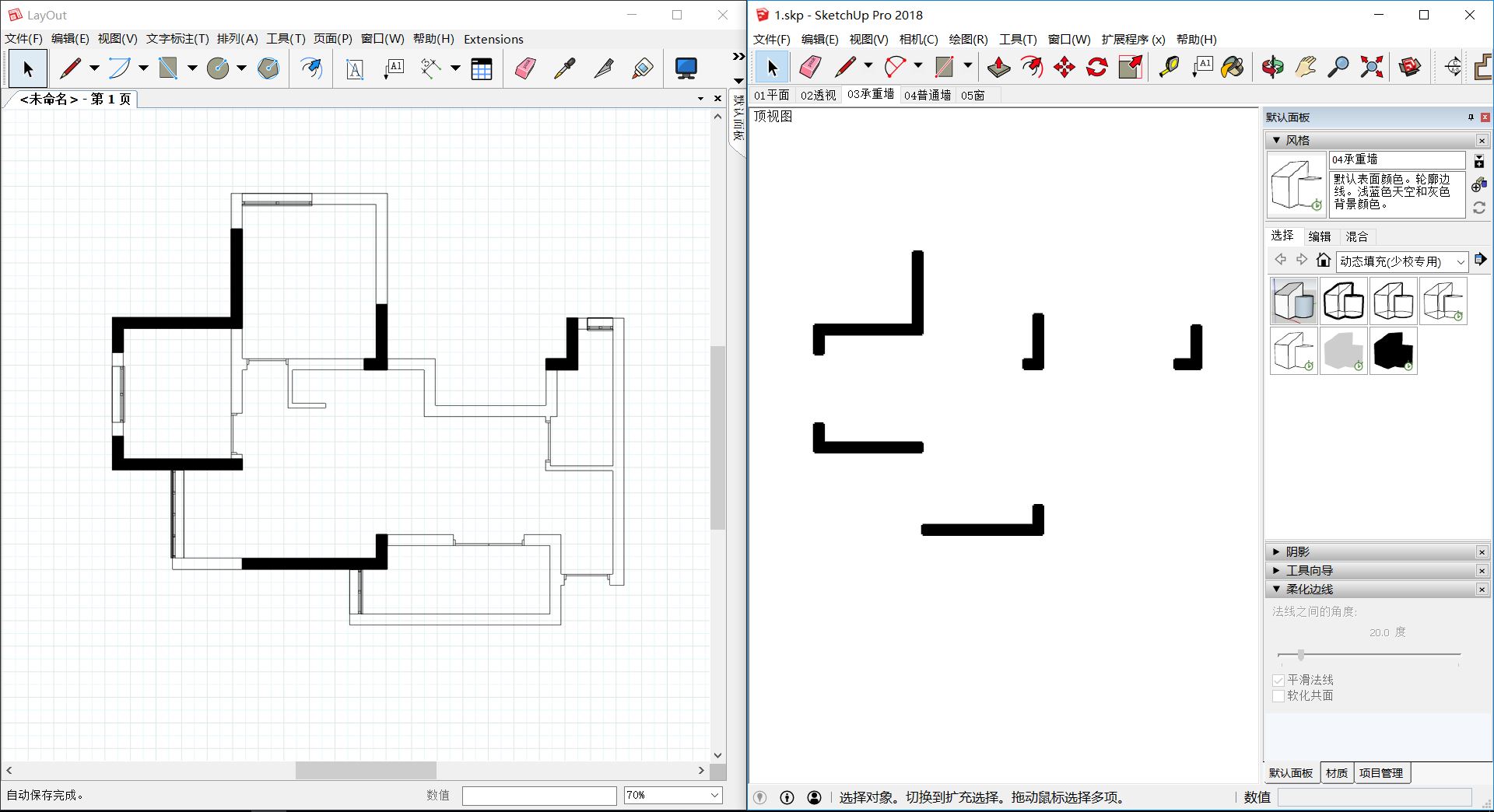Pick the Paint Bucket tool
1494x812 pixels.
(1232, 68)
